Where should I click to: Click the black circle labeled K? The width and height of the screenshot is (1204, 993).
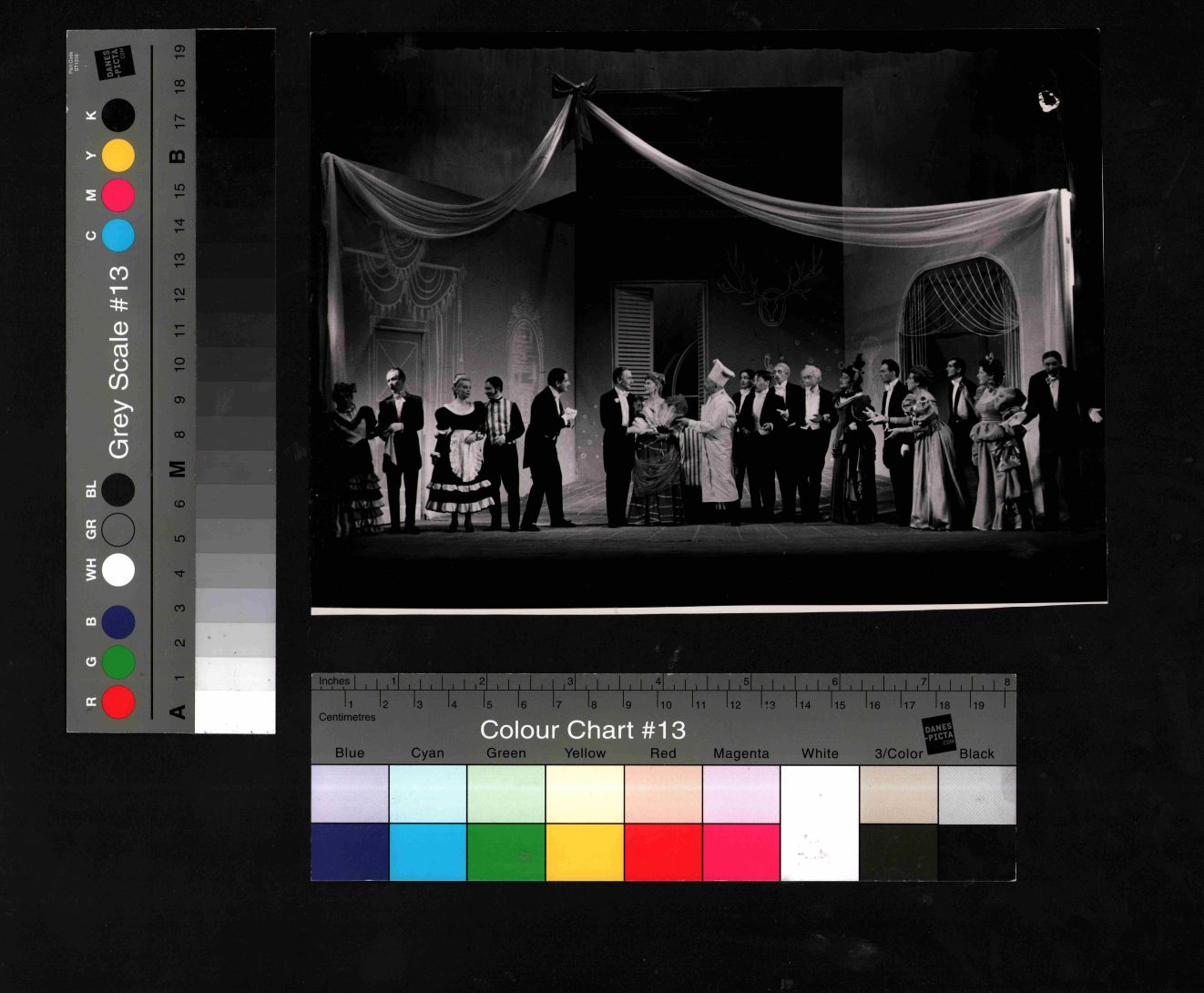[118, 116]
